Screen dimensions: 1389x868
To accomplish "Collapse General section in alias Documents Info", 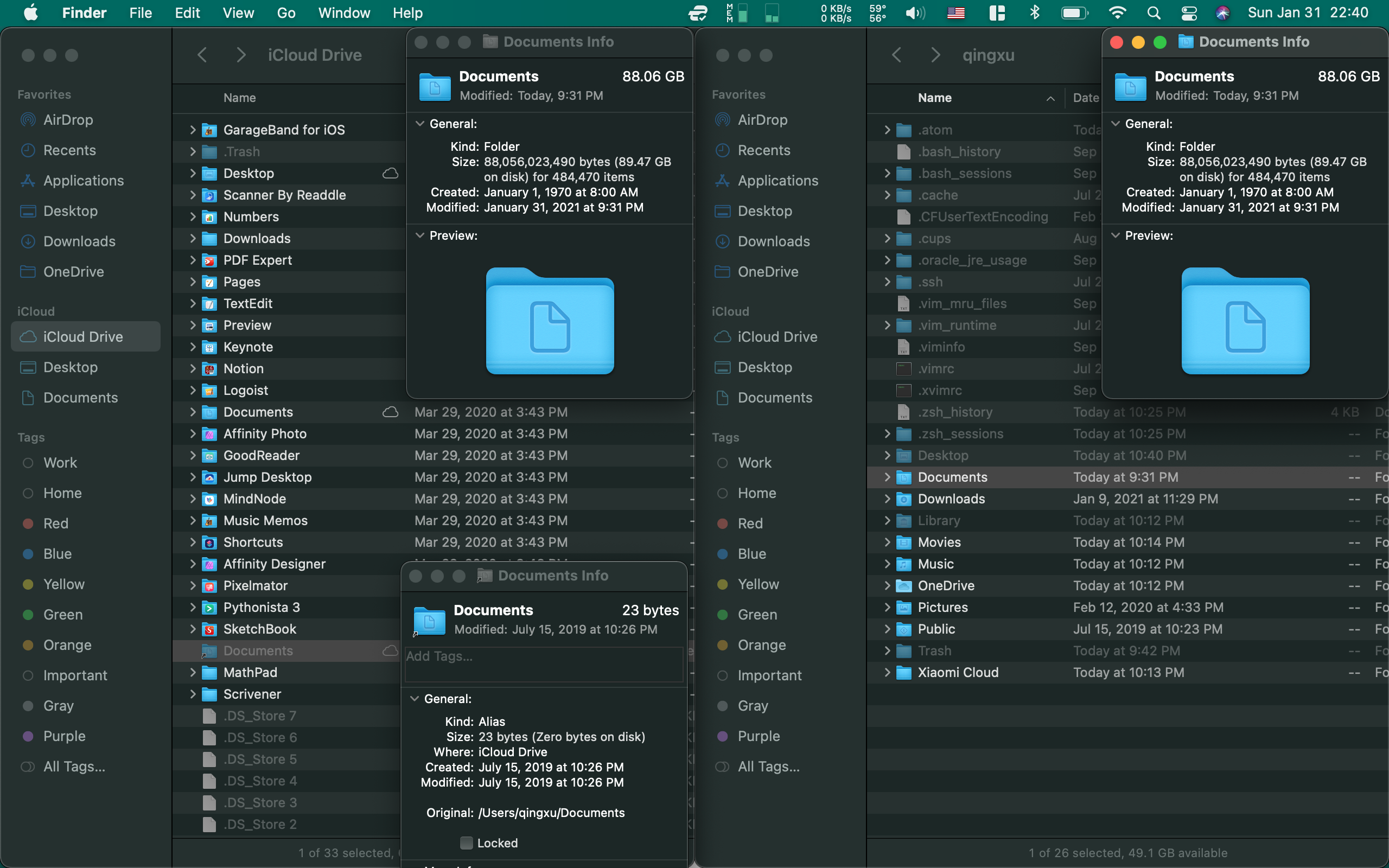I will 415,699.
